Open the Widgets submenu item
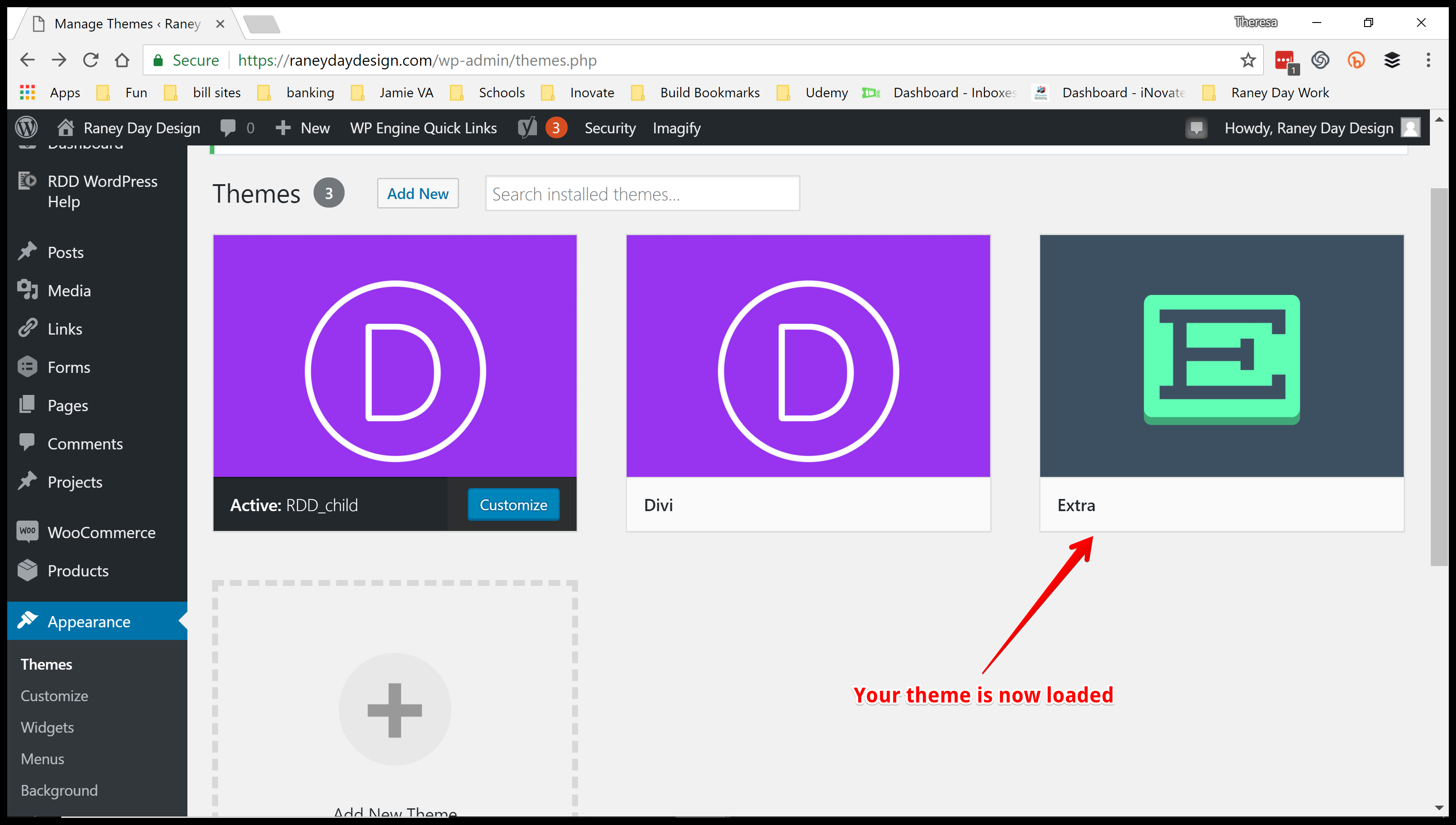This screenshot has height=825, width=1456. click(47, 728)
